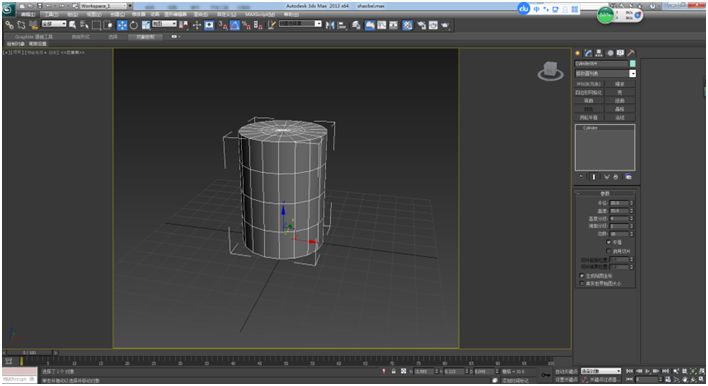This screenshot has height=386, width=708.
Task: Activate the Select and Link tool
Action: [9, 25]
